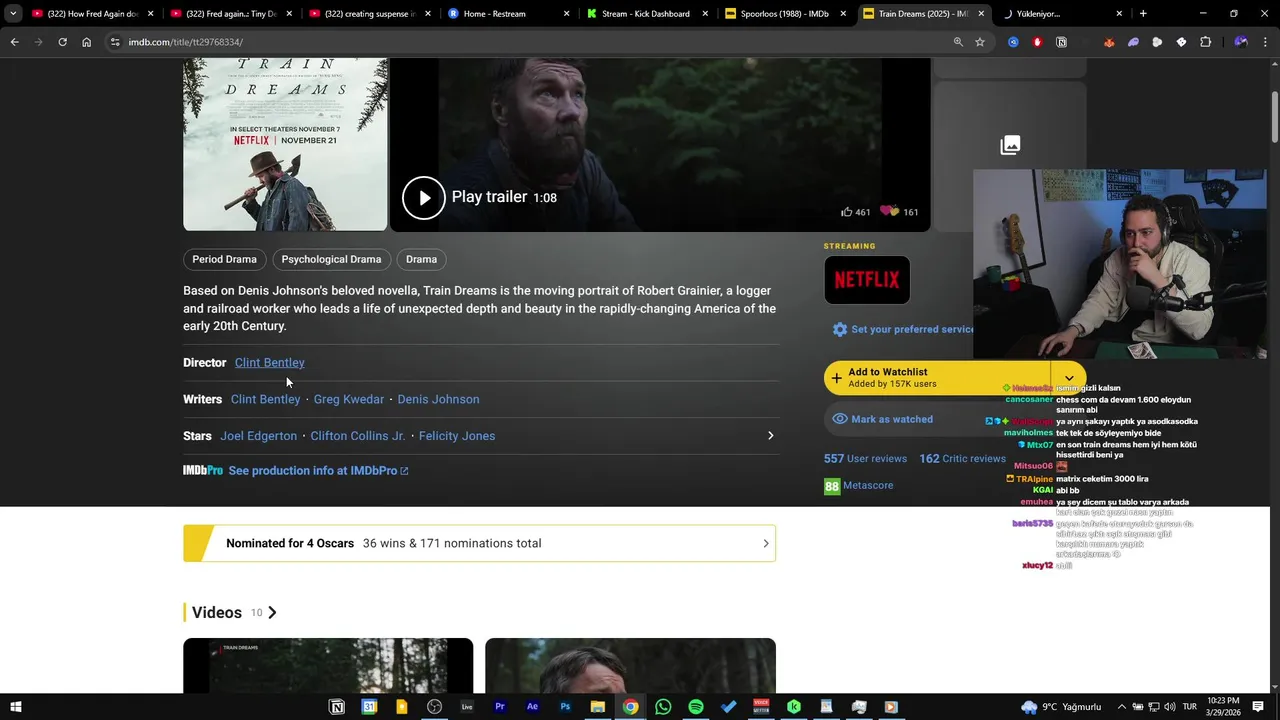Screen dimensions: 1280x720
Task: Open Notion from the taskbar
Action: [337, 707]
